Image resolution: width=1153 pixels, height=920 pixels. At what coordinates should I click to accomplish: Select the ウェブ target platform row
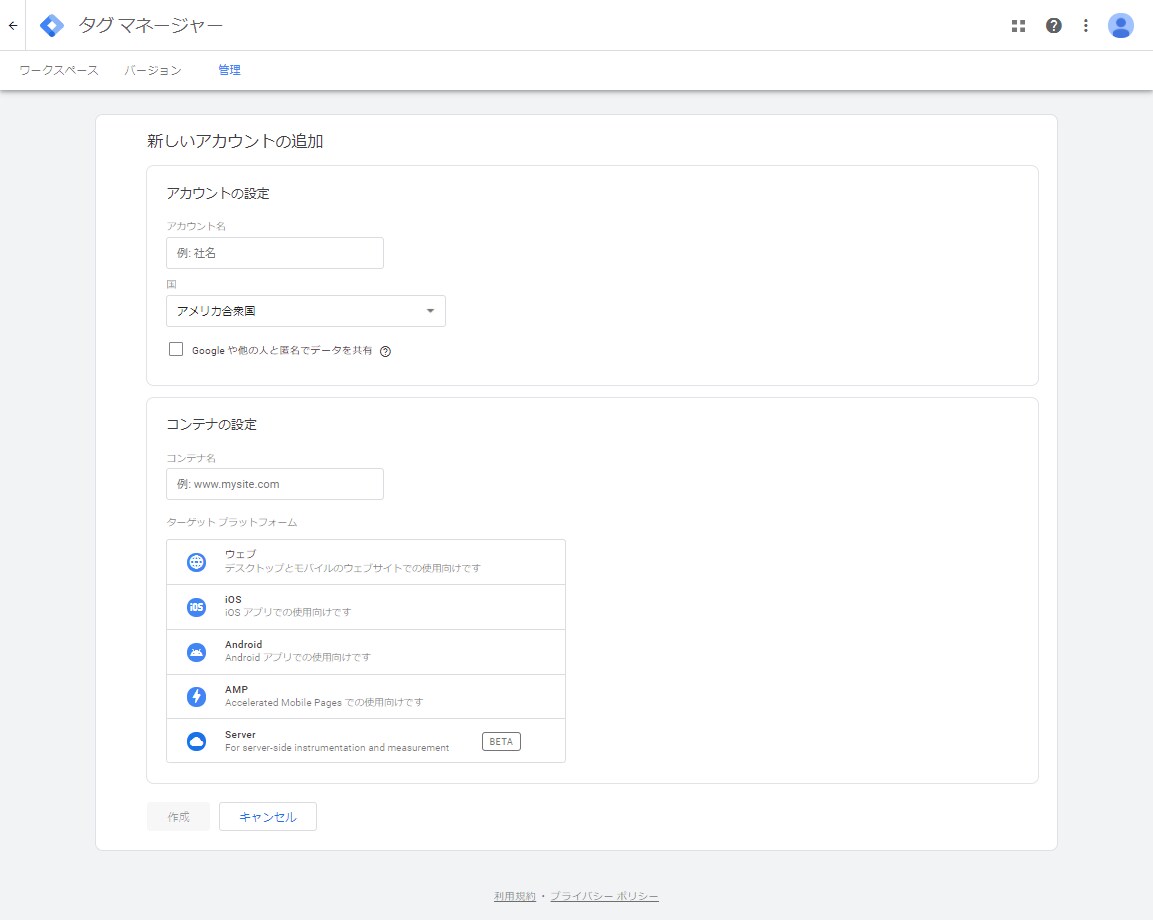coord(366,563)
